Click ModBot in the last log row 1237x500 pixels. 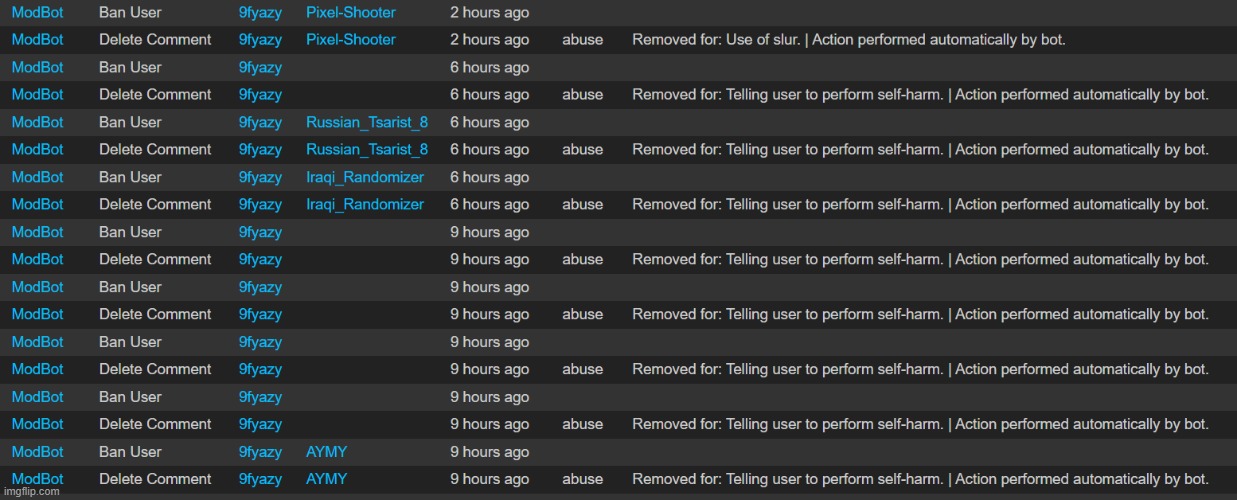[x=38, y=479]
